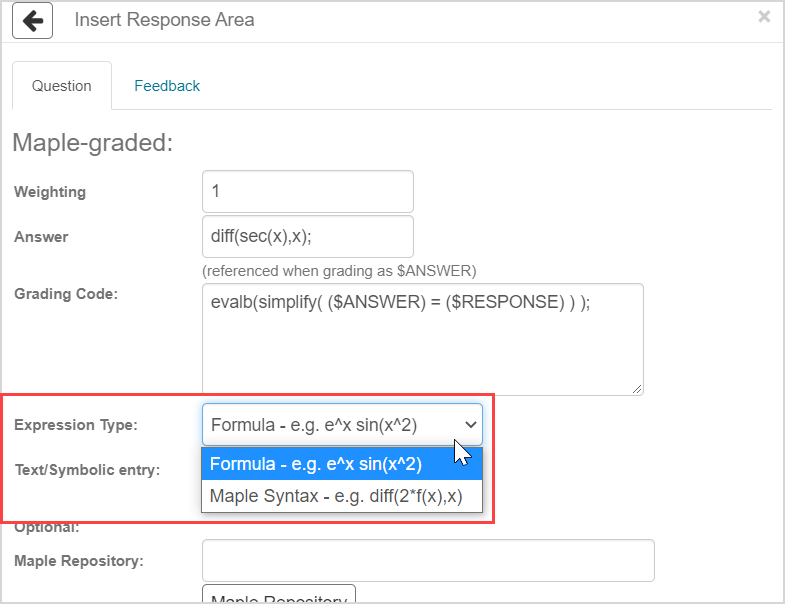This screenshot has width=785, height=604.
Task: Switch to the Feedback tab
Action: click(x=167, y=86)
